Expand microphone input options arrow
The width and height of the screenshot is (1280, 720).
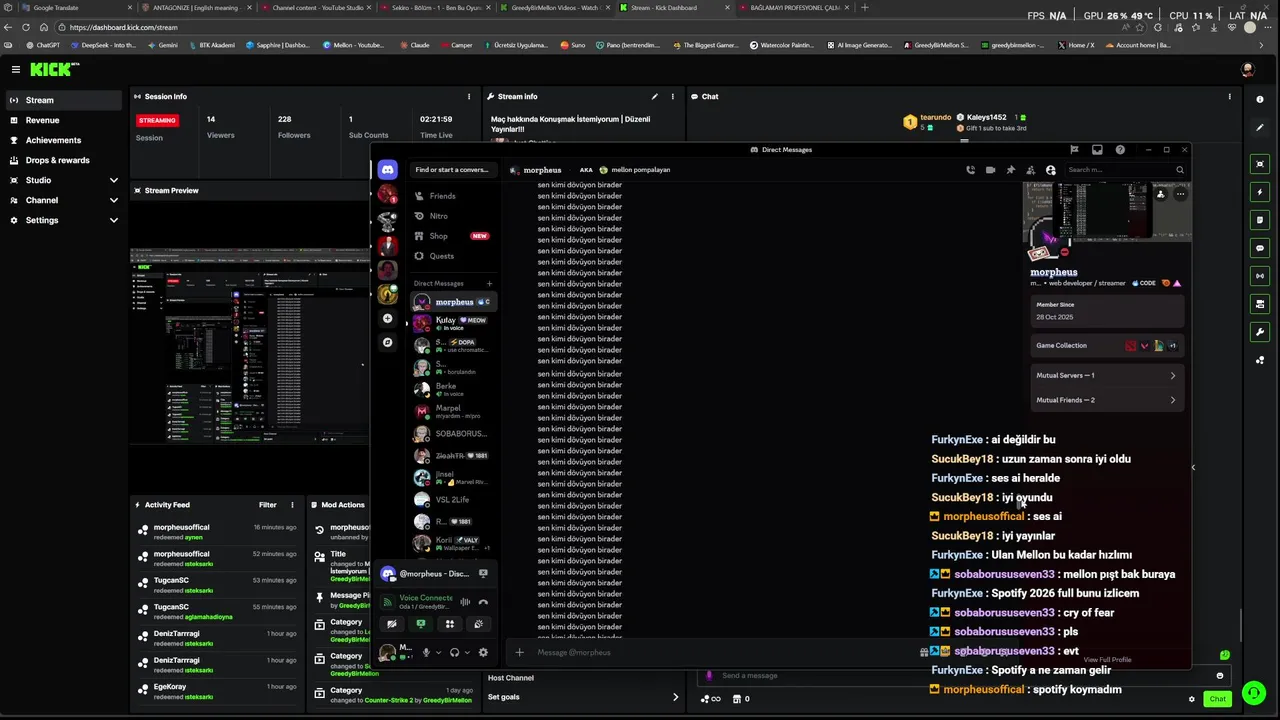click(438, 653)
